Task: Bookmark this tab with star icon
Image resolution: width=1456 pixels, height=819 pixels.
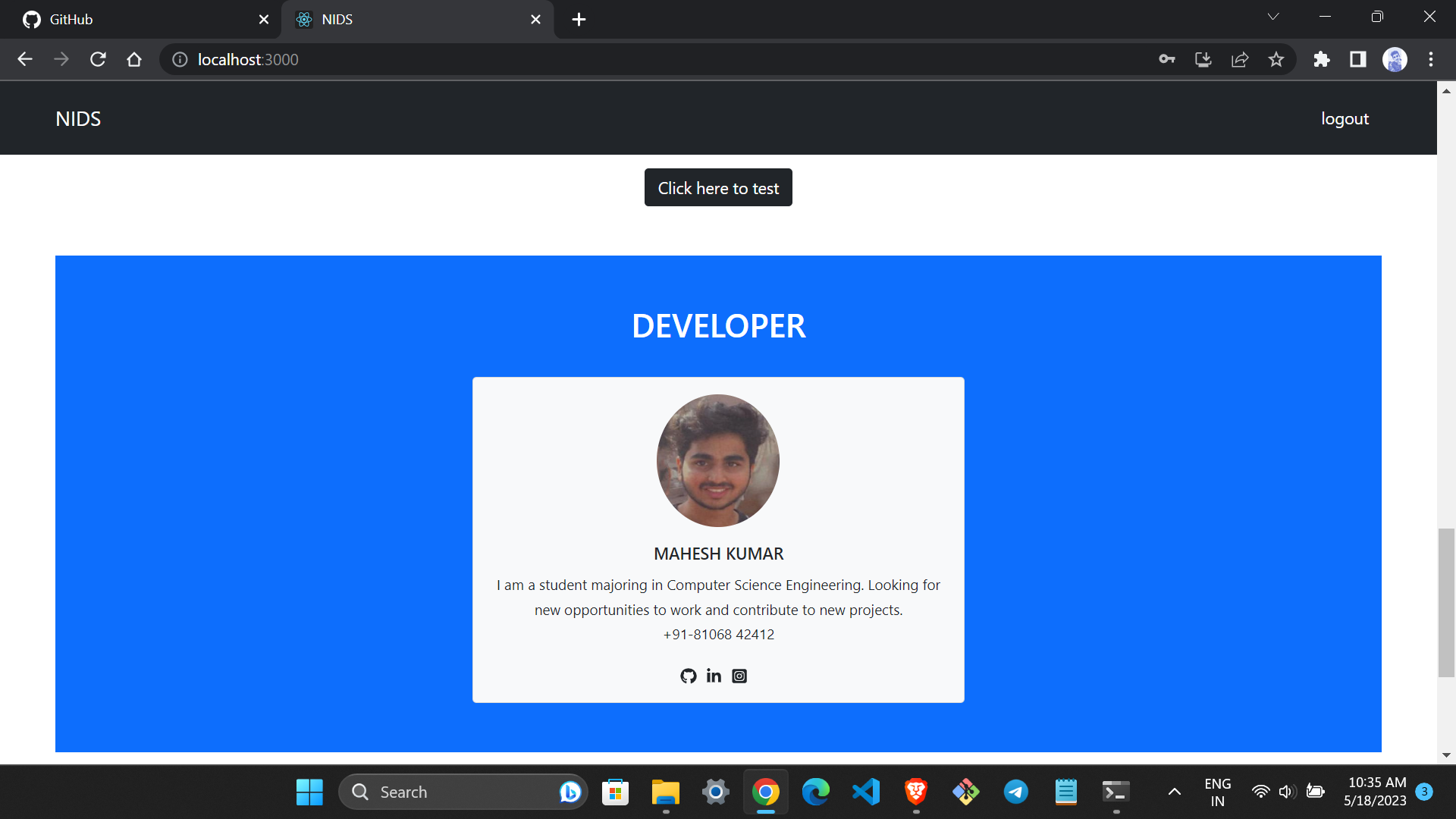Action: click(1276, 59)
